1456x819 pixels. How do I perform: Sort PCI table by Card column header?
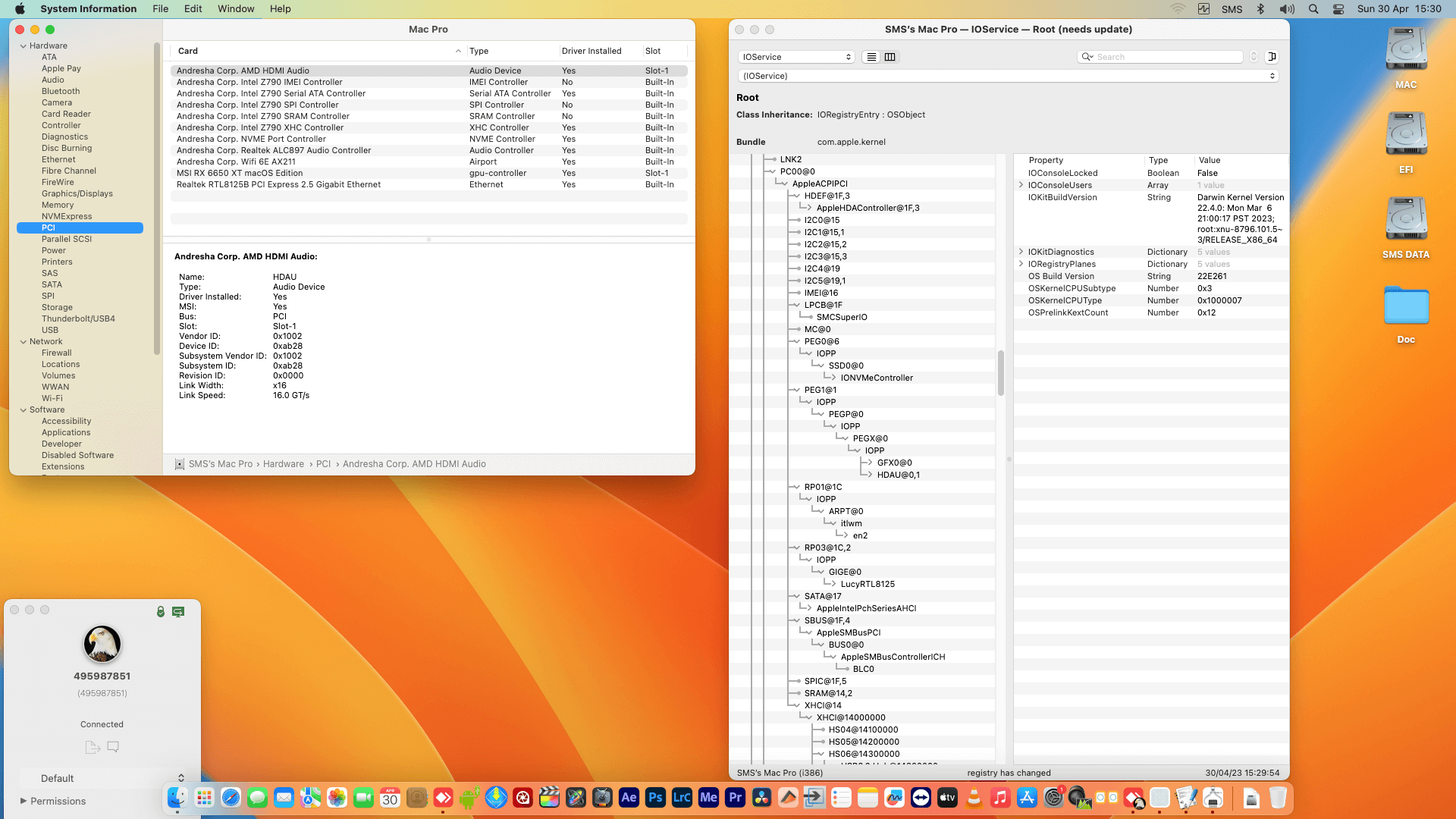pyautogui.click(x=318, y=51)
